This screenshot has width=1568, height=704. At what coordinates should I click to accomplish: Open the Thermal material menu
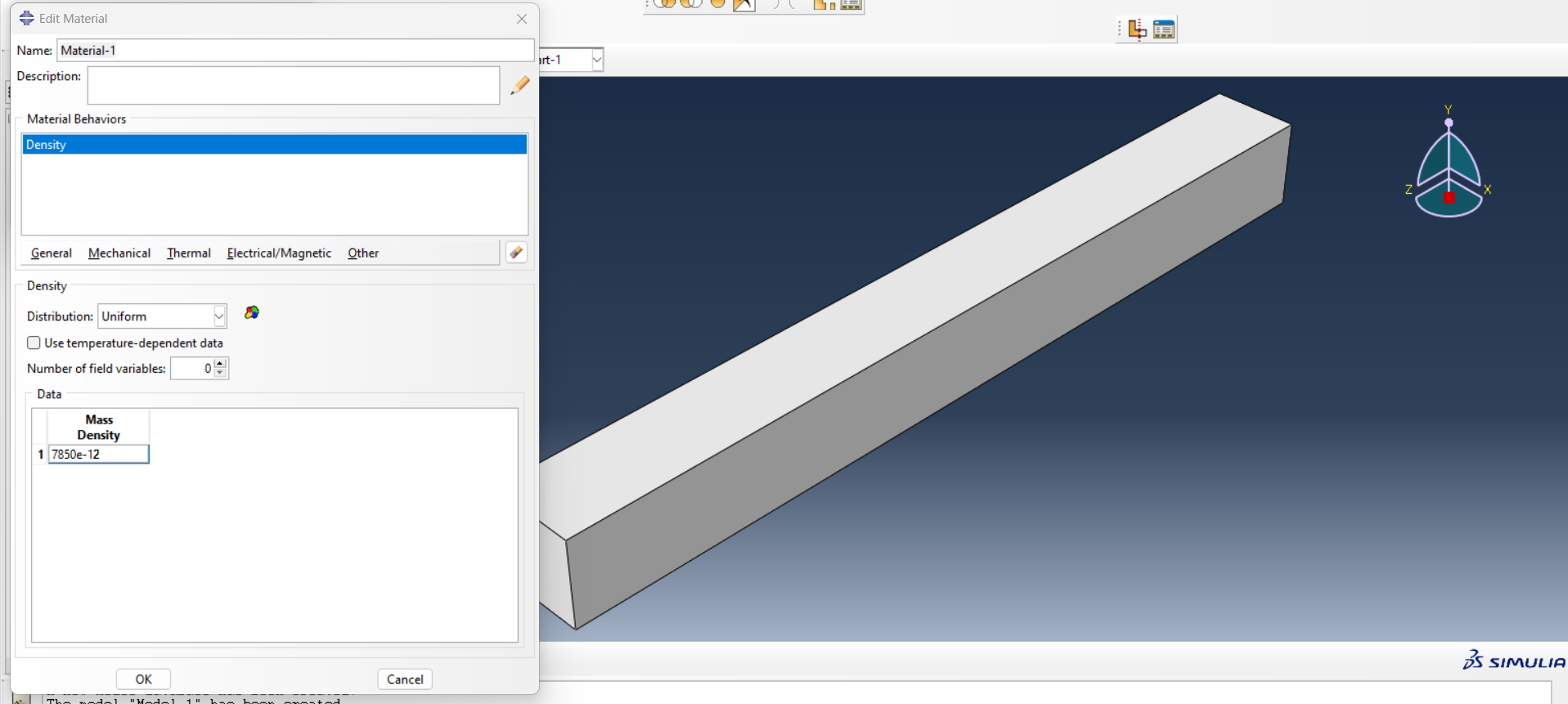(x=189, y=253)
